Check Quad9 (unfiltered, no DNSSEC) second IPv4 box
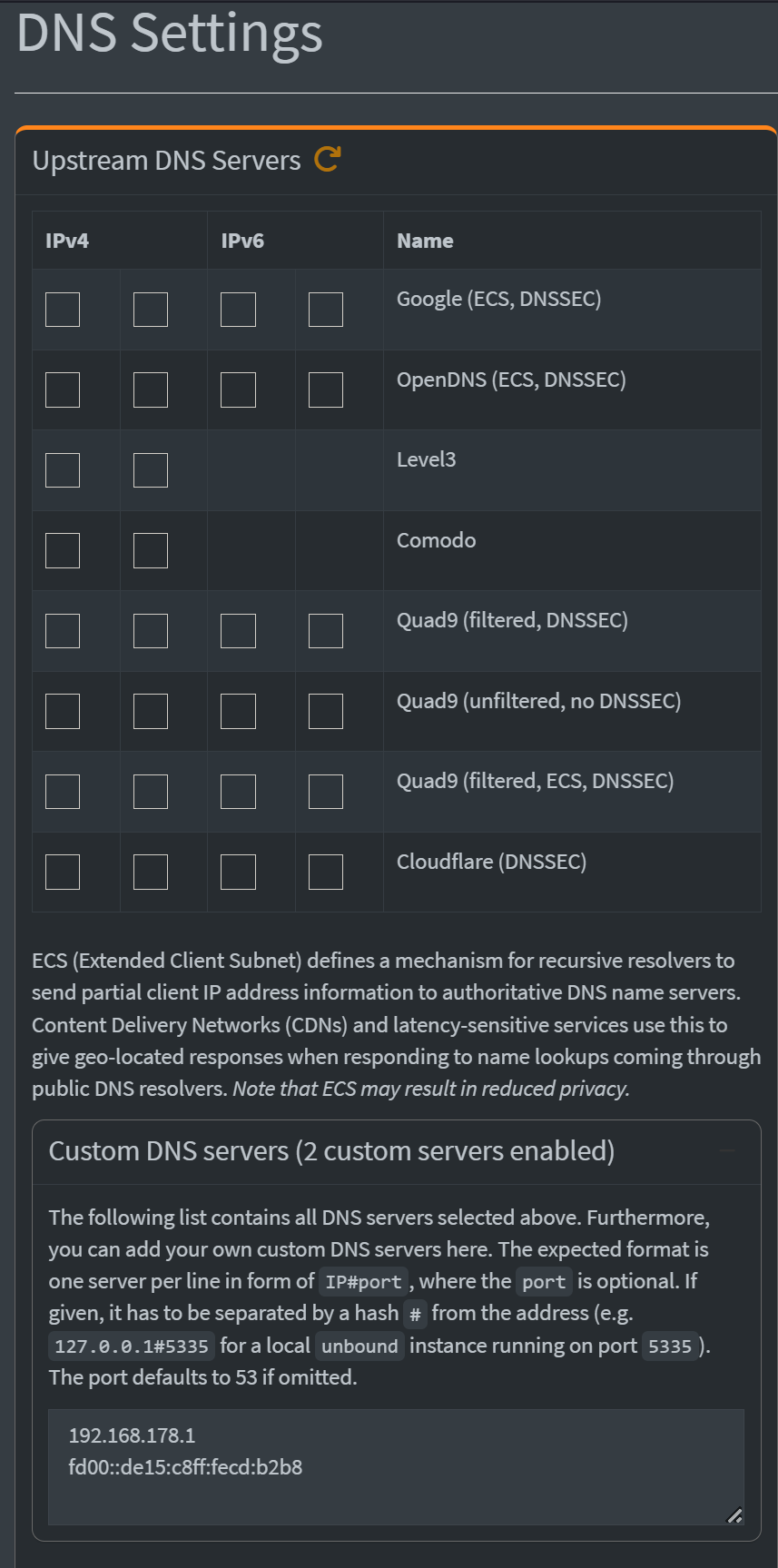 (151, 712)
